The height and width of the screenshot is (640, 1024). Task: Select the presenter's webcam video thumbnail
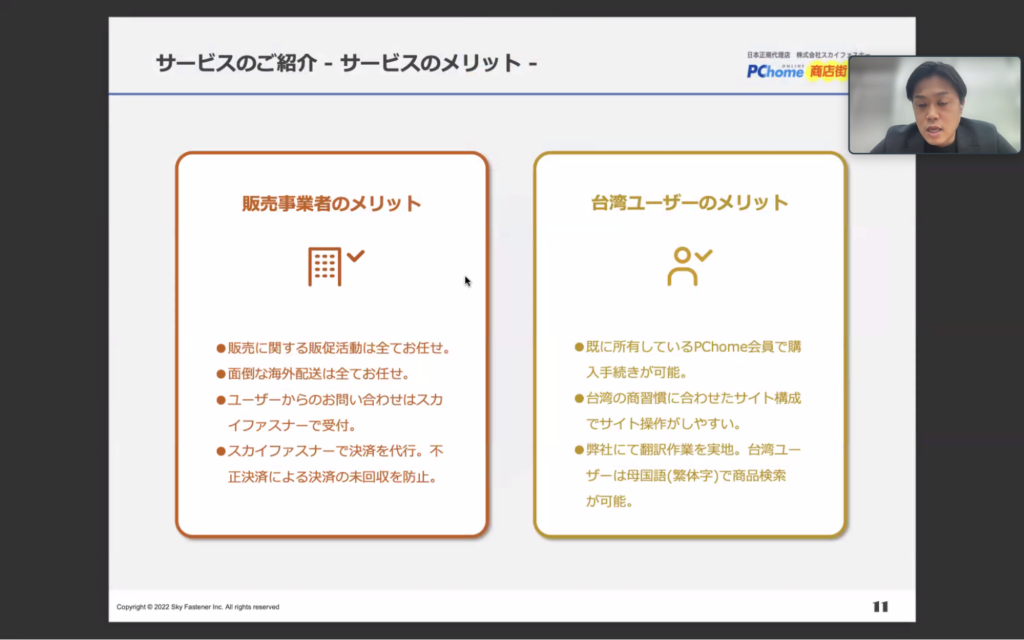(934, 104)
